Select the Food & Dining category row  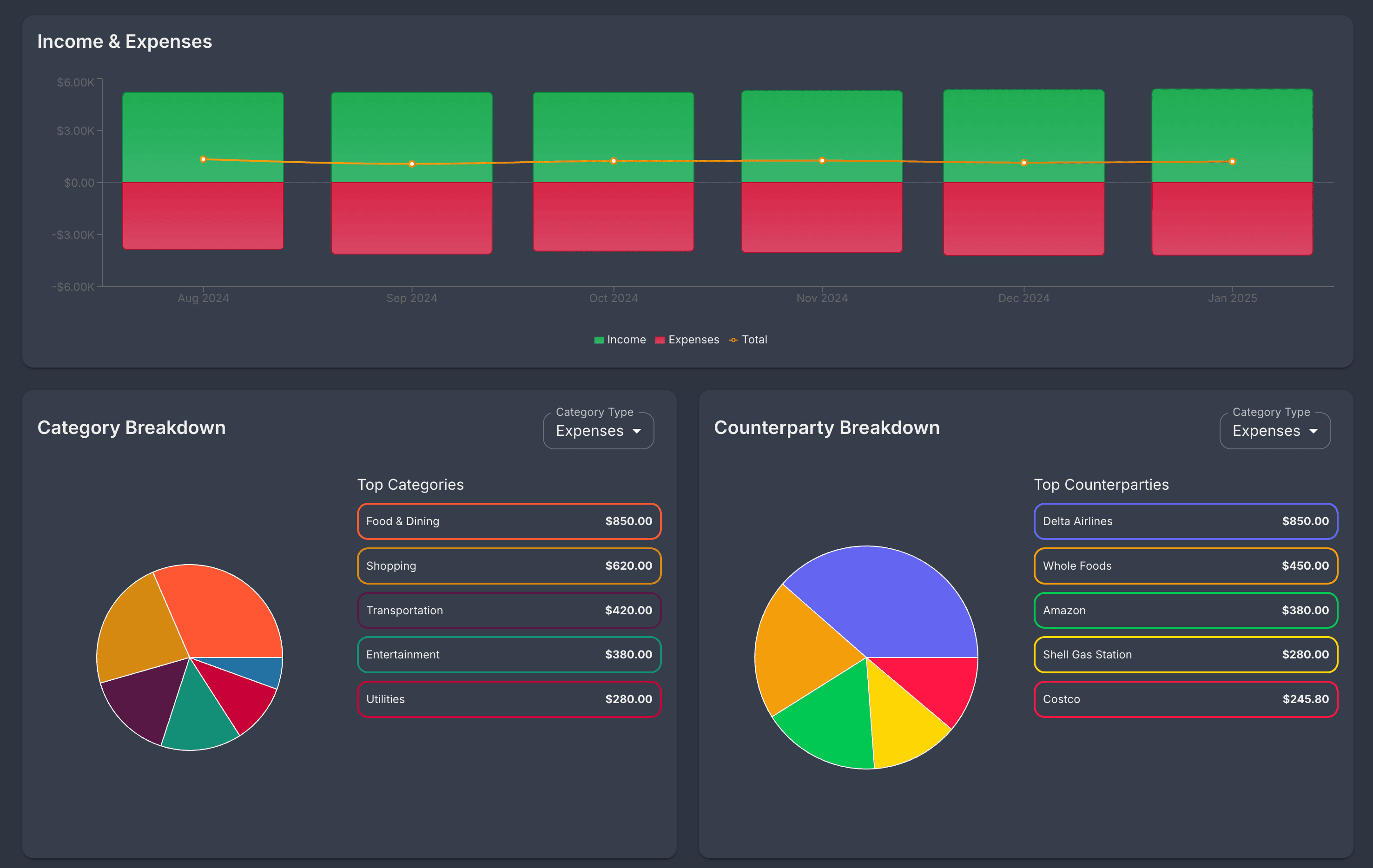pos(508,521)
